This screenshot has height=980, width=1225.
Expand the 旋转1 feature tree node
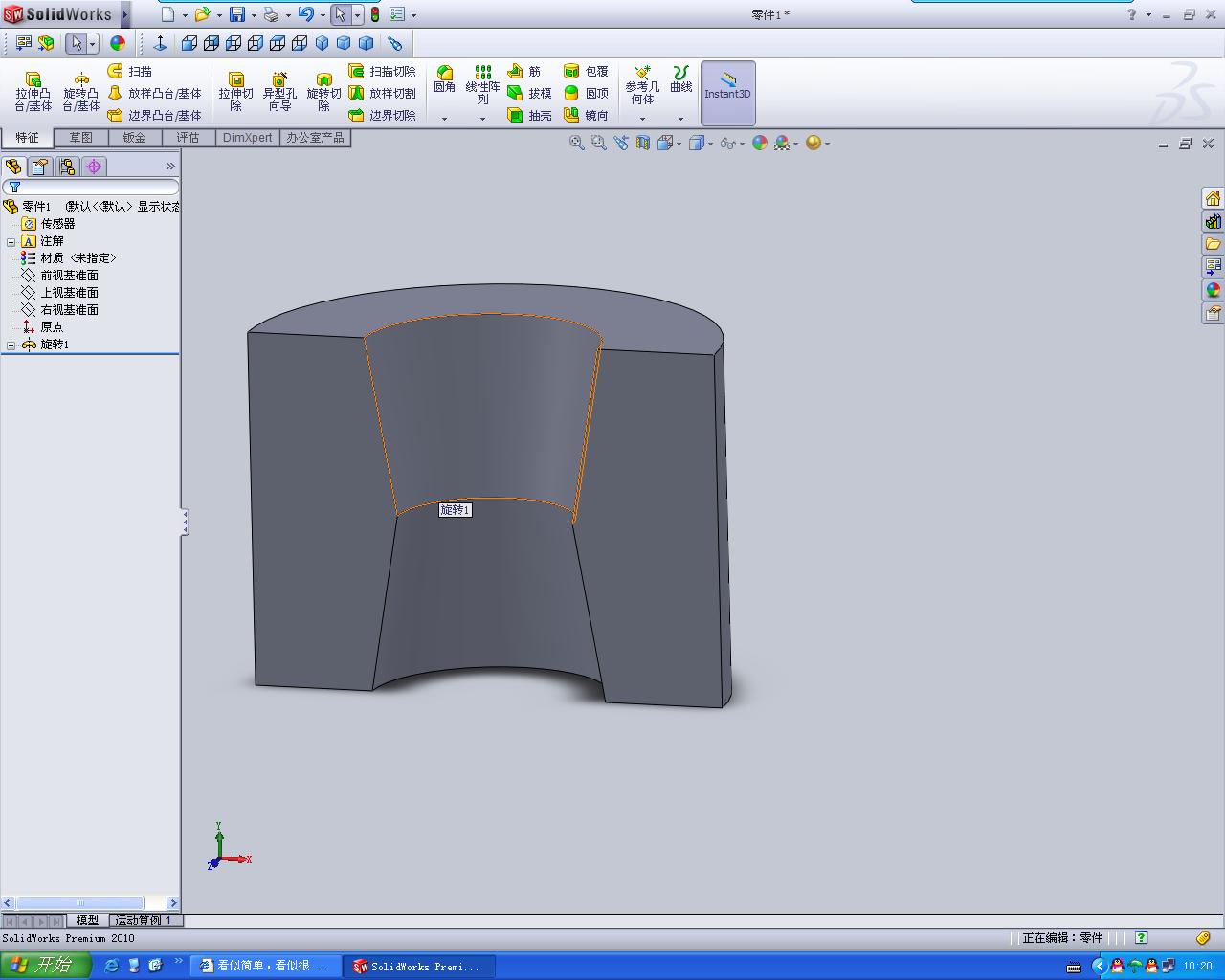click(11, 345)
